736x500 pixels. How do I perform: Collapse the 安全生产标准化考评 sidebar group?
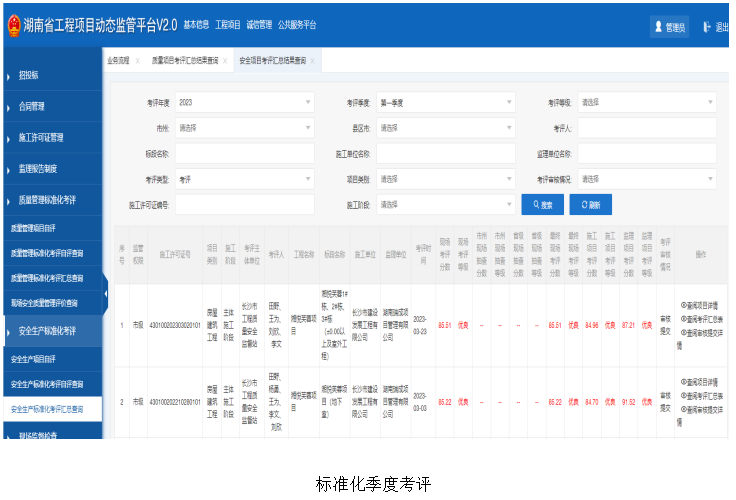click(53, 331)
